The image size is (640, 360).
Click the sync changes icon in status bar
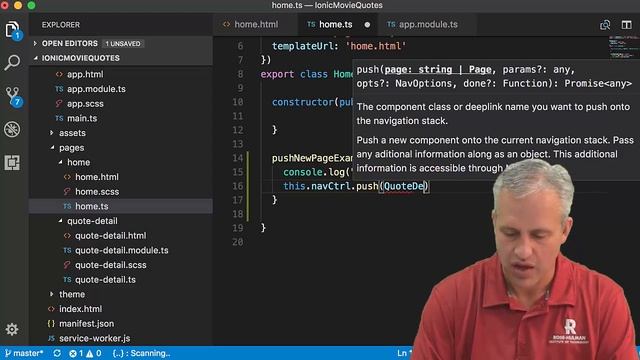(57, 353)
